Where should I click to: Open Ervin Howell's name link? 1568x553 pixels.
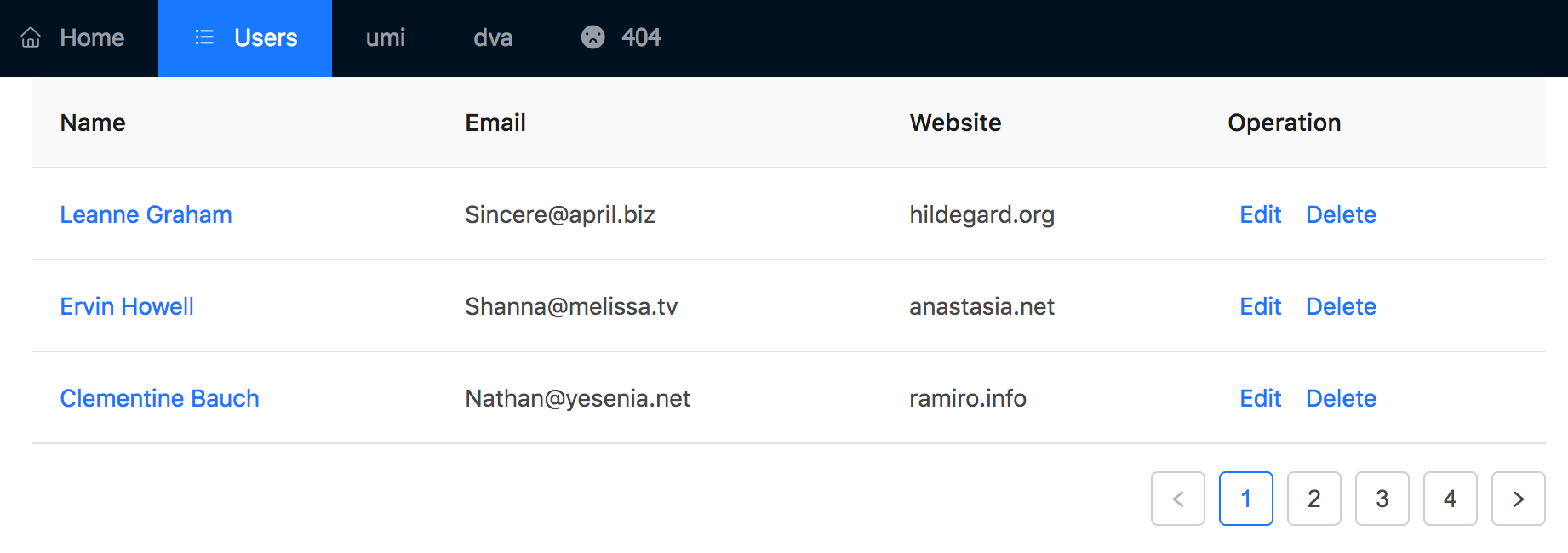pos(127,306)
